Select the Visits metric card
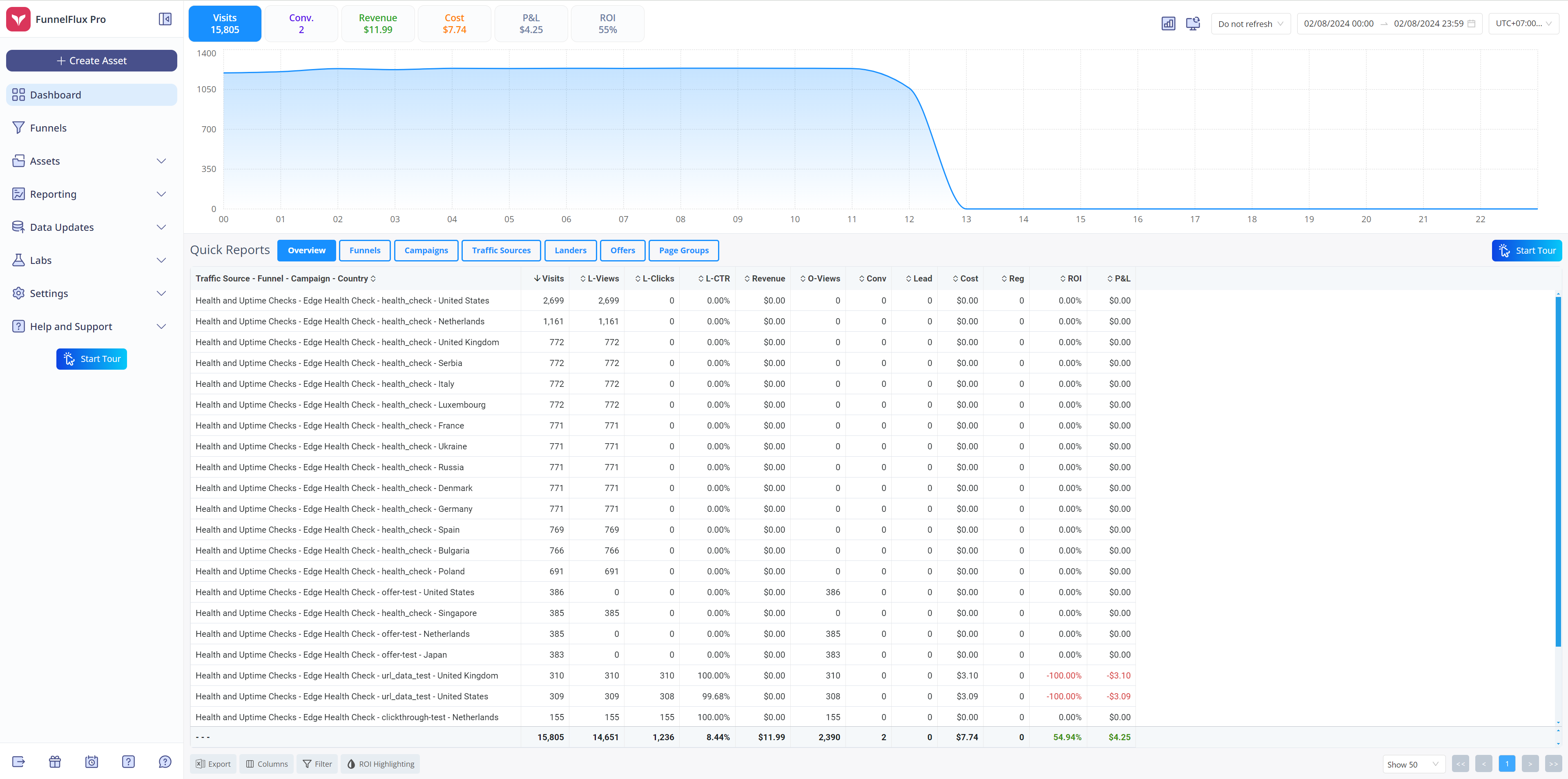Screen dimensions: 1568x779 (x=225, y=23)
